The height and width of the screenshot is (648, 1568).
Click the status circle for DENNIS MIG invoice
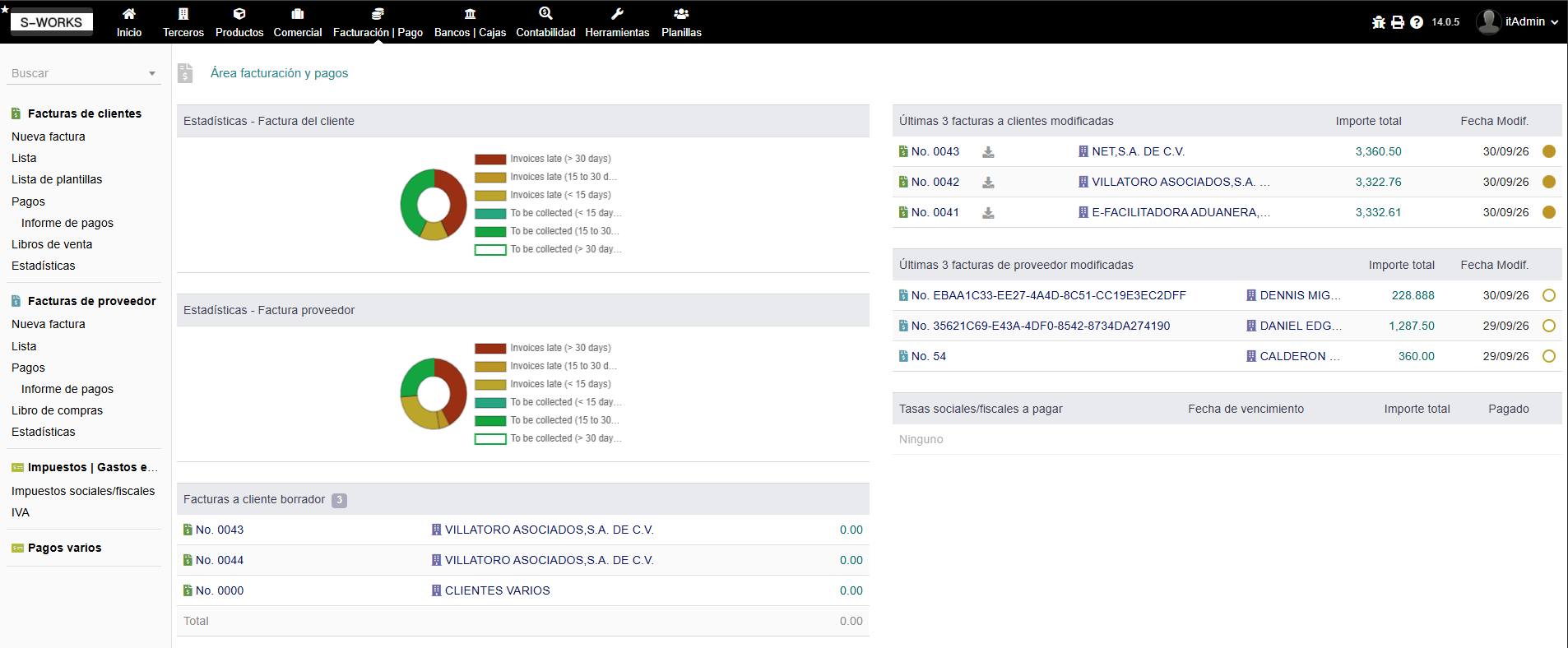tap(1549, 295)
